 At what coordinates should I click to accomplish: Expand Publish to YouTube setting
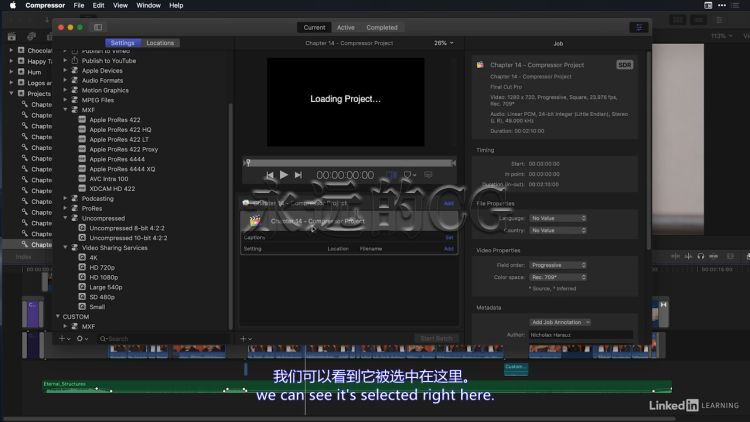[x=66, y=61]
